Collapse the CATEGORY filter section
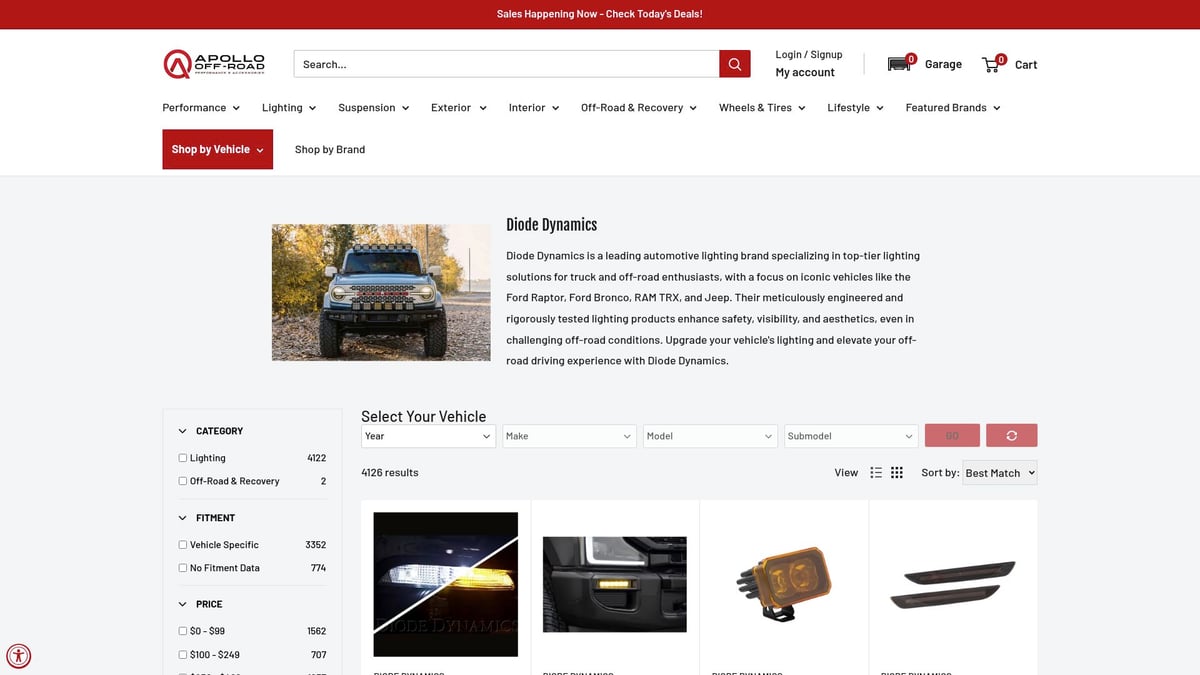Image resolution: width=1200 pixels, height=675 pixels. (x=183, y=431)
